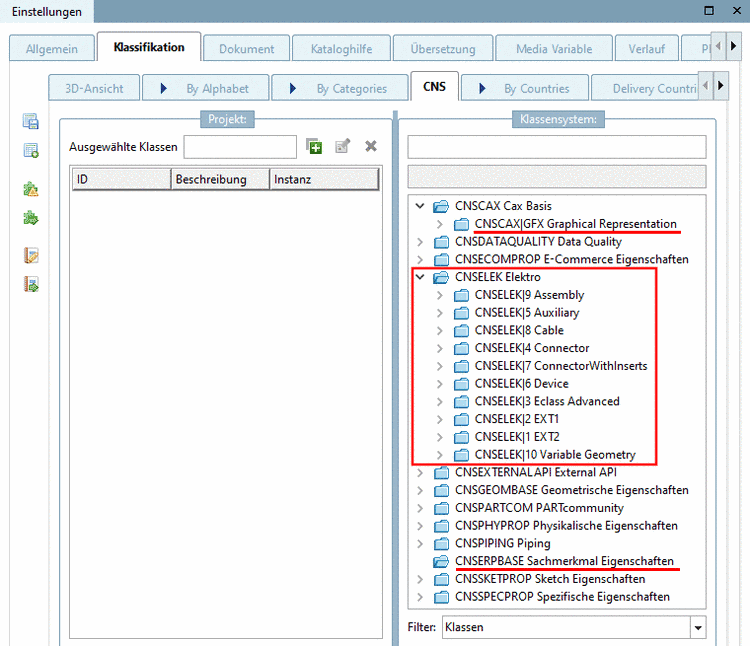Expand CNSCAX|GFX Graphical Representation node
Screen dimensions: 750x646
440,224
